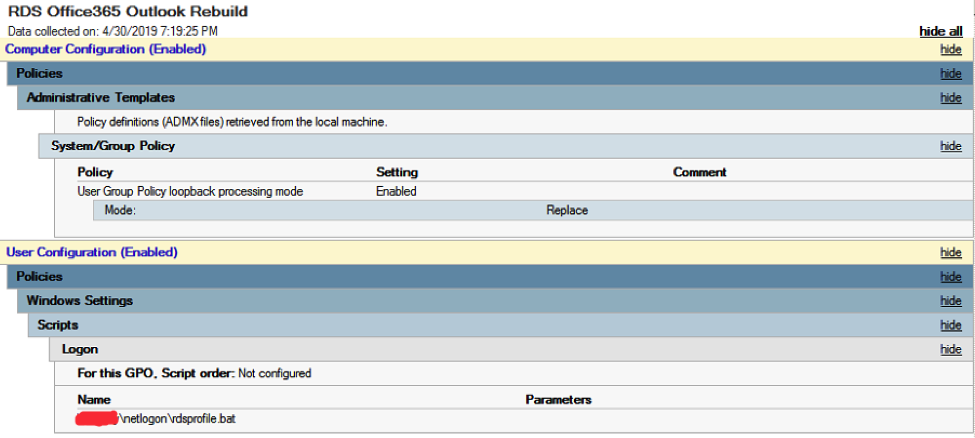The height and width of the screenshot is (438, 975).
Task: Click the "hide all" link
Action: coord(941,31)
